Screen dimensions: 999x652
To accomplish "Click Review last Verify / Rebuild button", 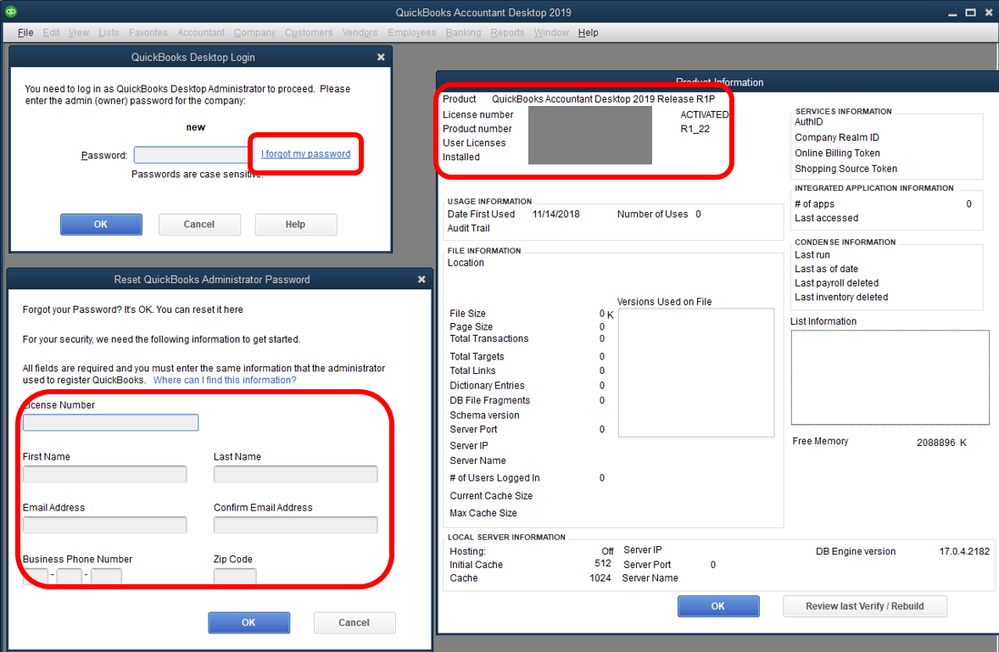I will [865, 606].
